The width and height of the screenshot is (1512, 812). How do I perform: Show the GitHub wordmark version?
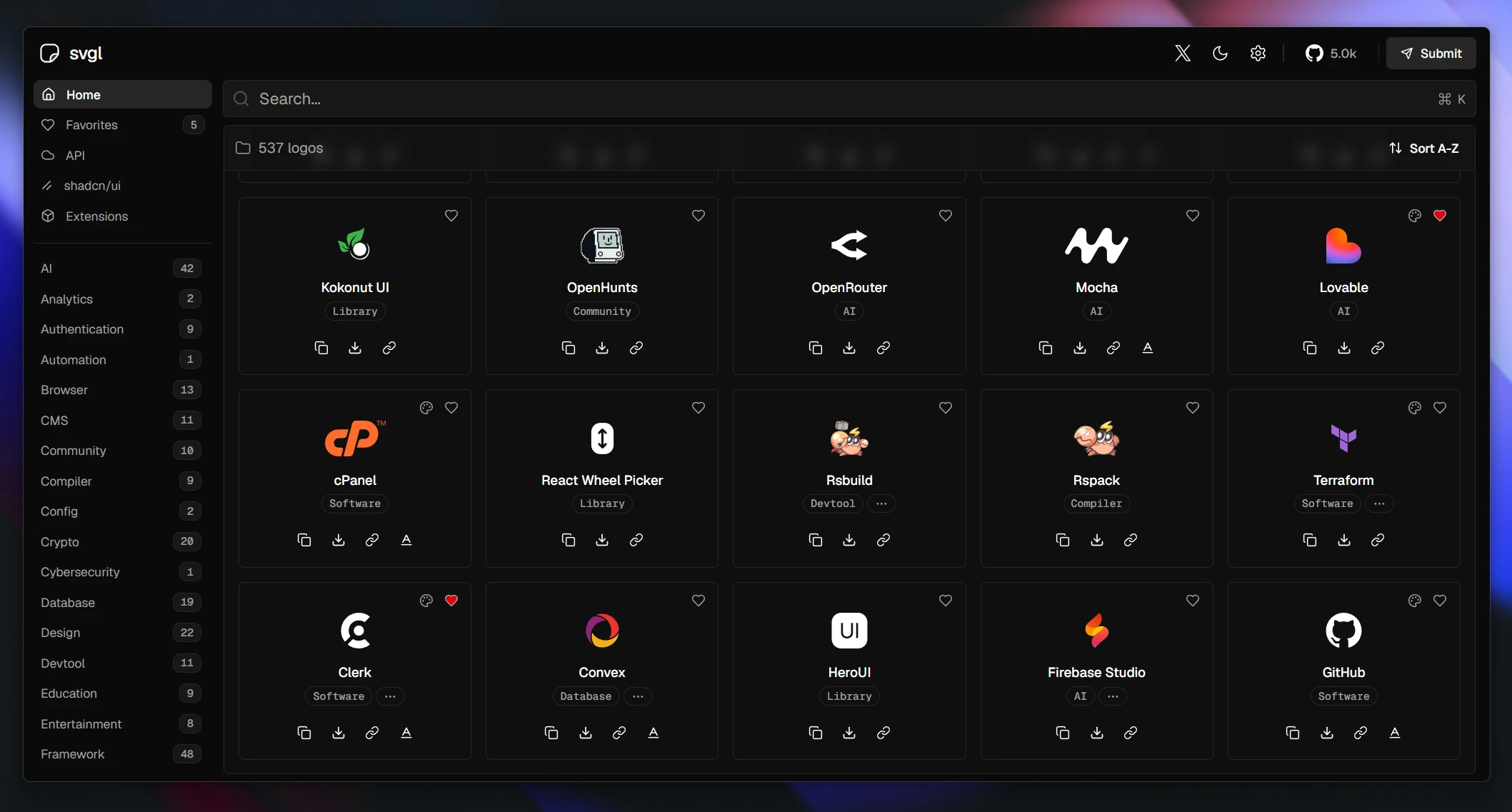tap(1395, 733)
